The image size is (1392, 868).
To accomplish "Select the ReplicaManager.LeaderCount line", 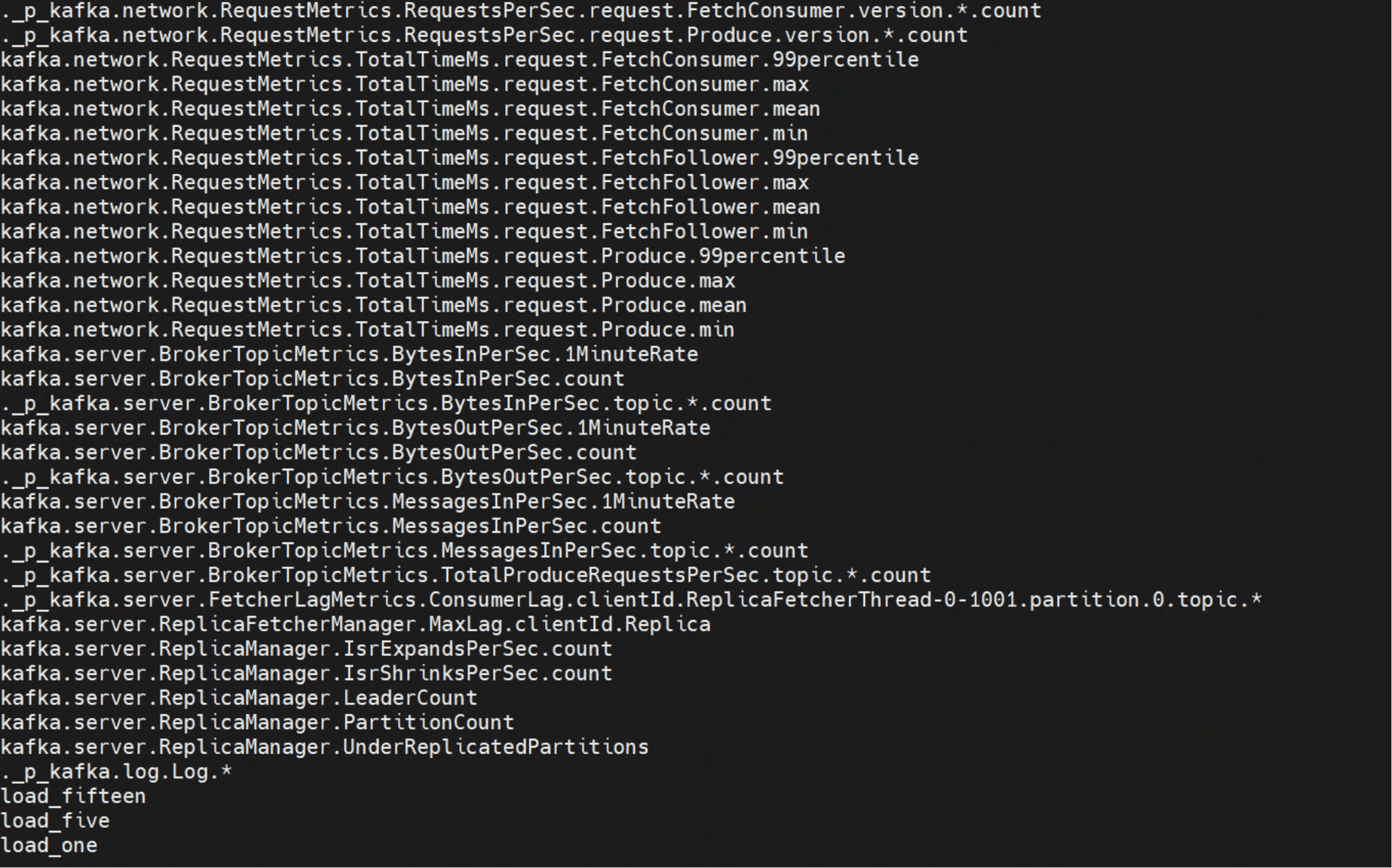I will 239,698.
